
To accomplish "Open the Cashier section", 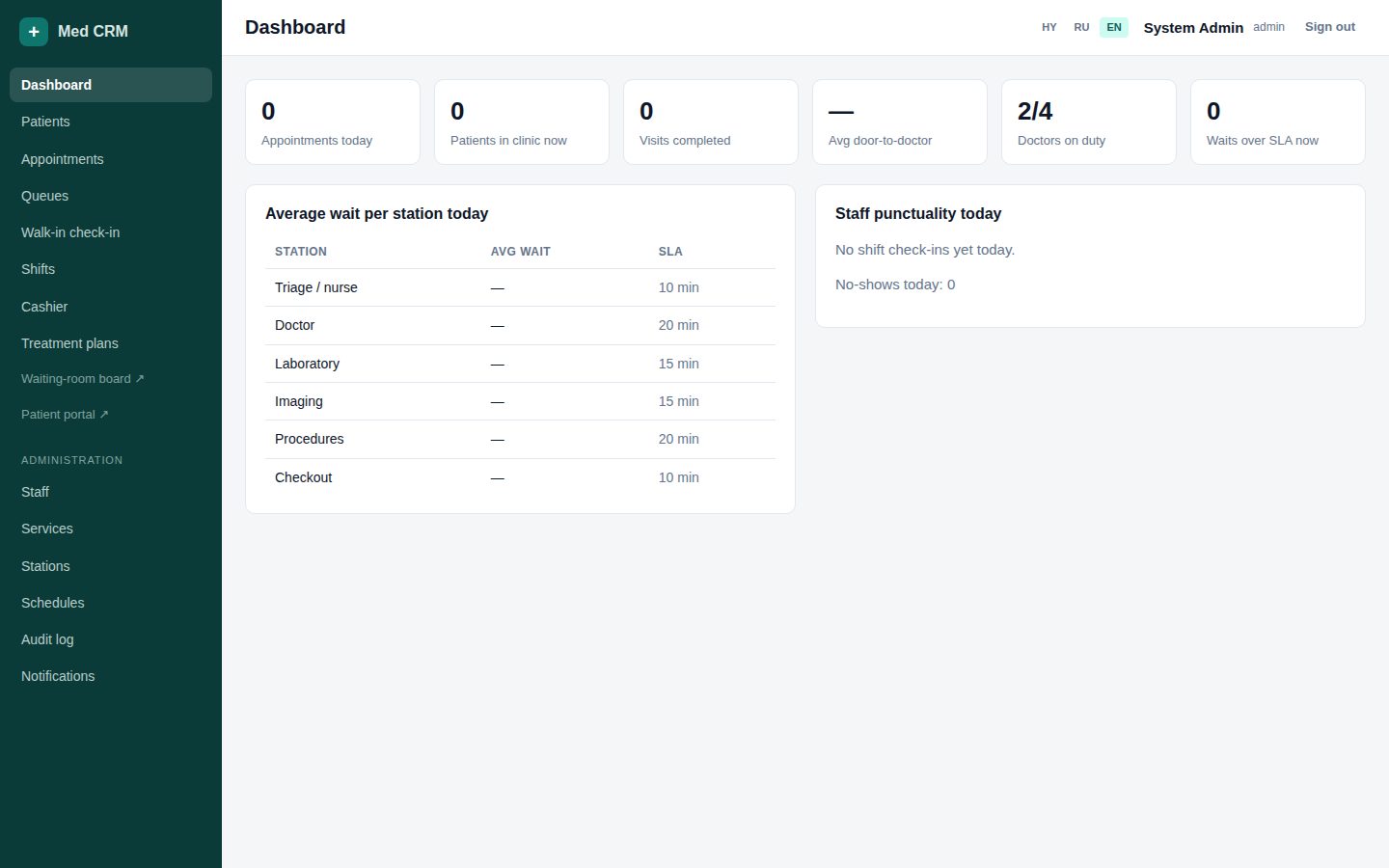I will (111, 307).
